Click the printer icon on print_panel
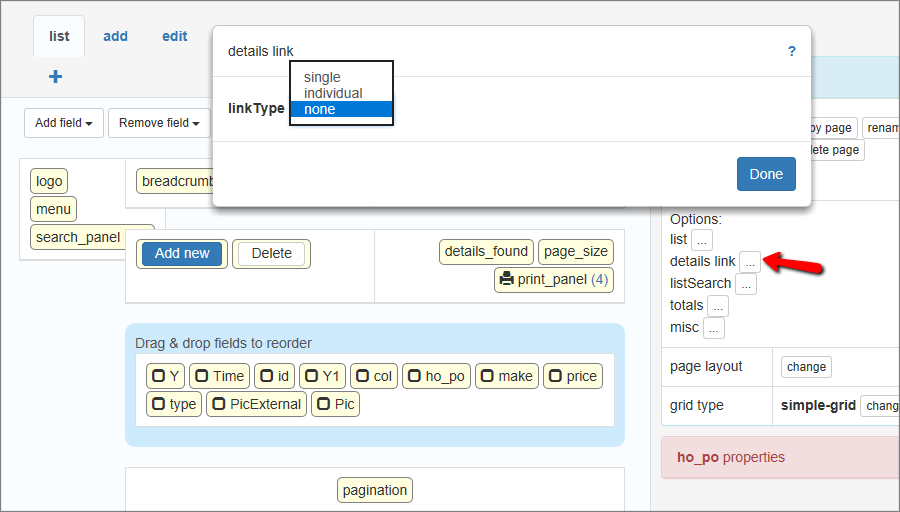900x512 pixels. (507, 279)
